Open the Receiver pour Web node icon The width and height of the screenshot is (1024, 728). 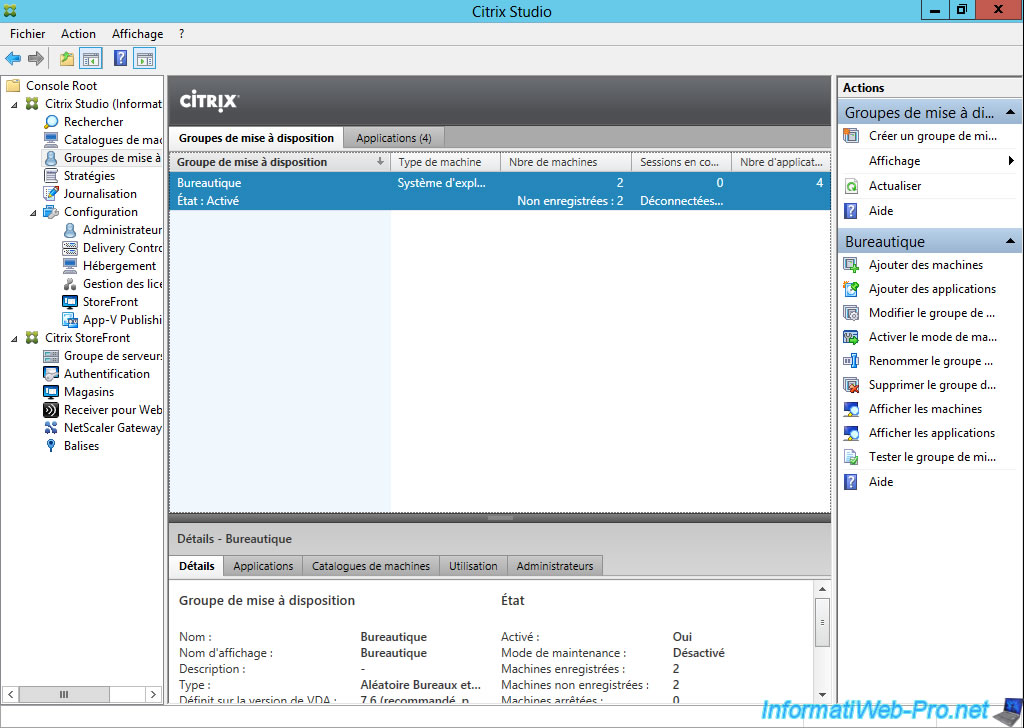click(51, 410)
